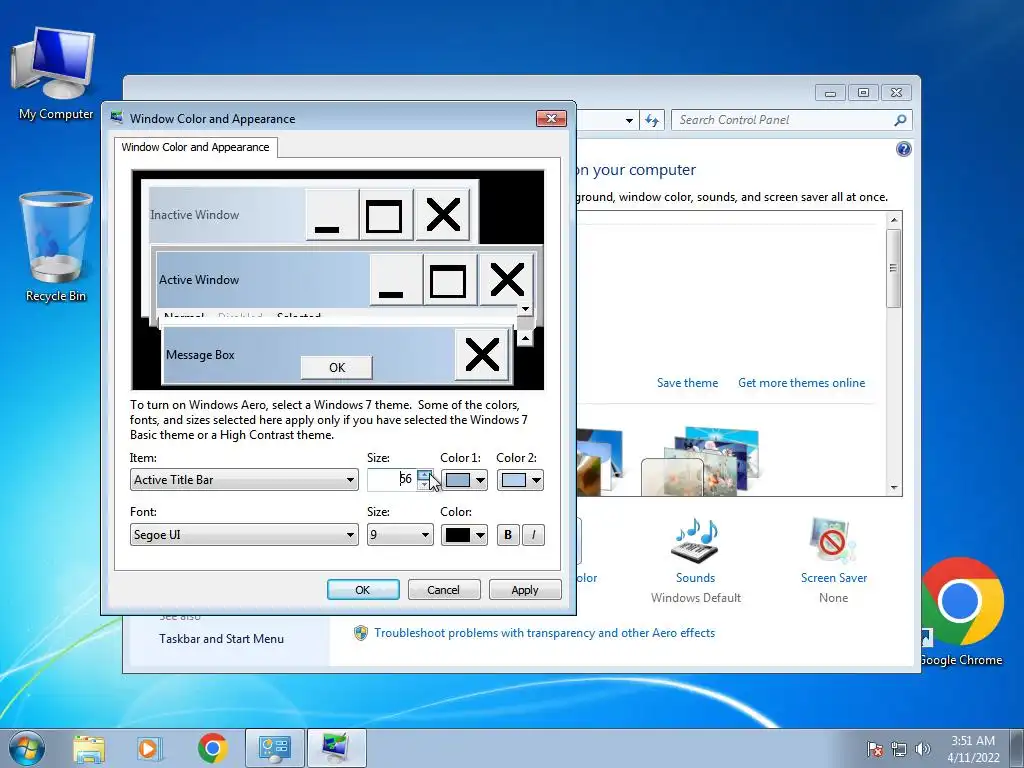This screenshot has width=1024, height=768.
Task: Click Get more themes online link
Action: click(801, 383)
